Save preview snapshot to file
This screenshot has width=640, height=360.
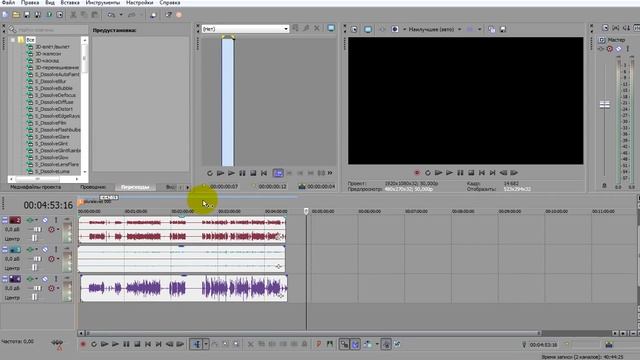[503, 29]
